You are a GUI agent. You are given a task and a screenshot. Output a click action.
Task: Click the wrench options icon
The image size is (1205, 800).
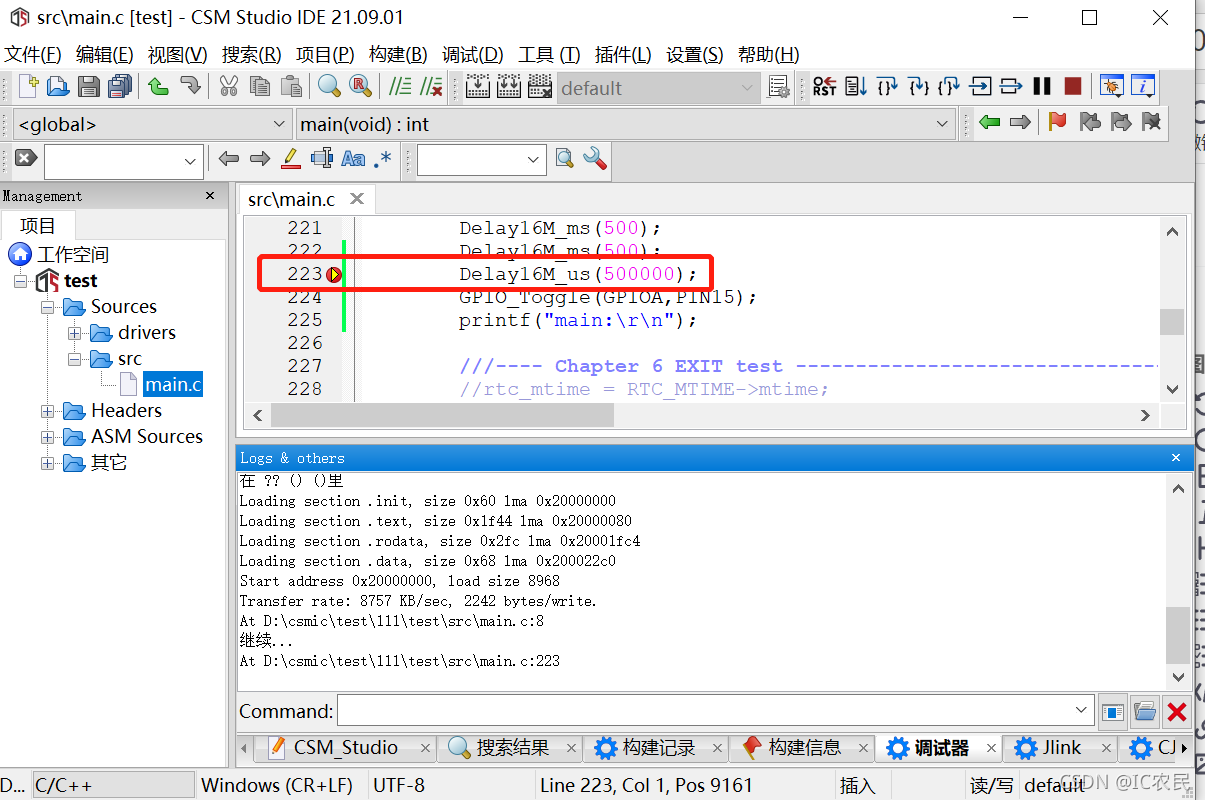[x=595, y=158]
